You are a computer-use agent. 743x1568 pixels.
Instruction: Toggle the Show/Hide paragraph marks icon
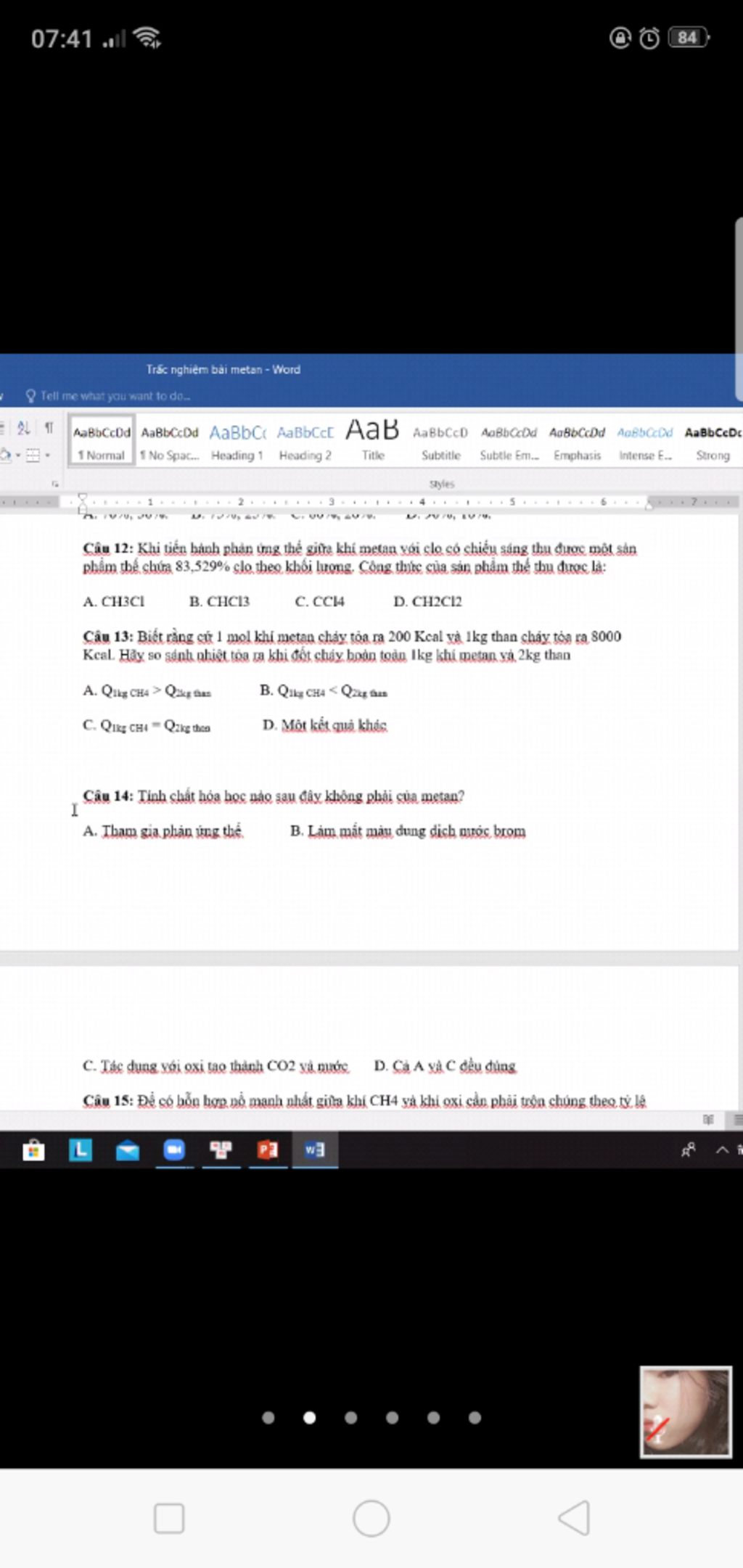tap(49, 428)
